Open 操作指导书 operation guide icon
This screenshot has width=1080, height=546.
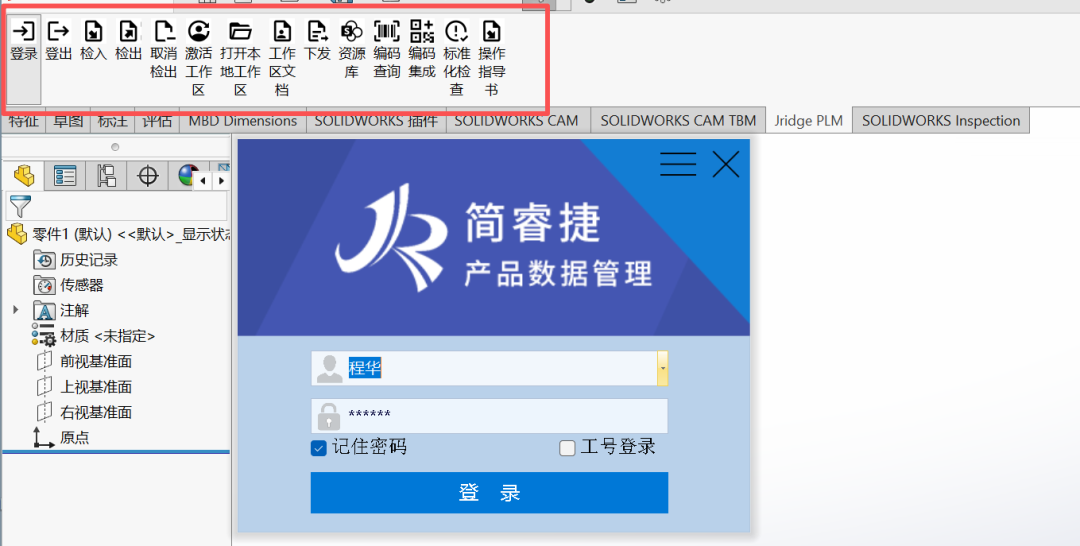click(491, 32)
